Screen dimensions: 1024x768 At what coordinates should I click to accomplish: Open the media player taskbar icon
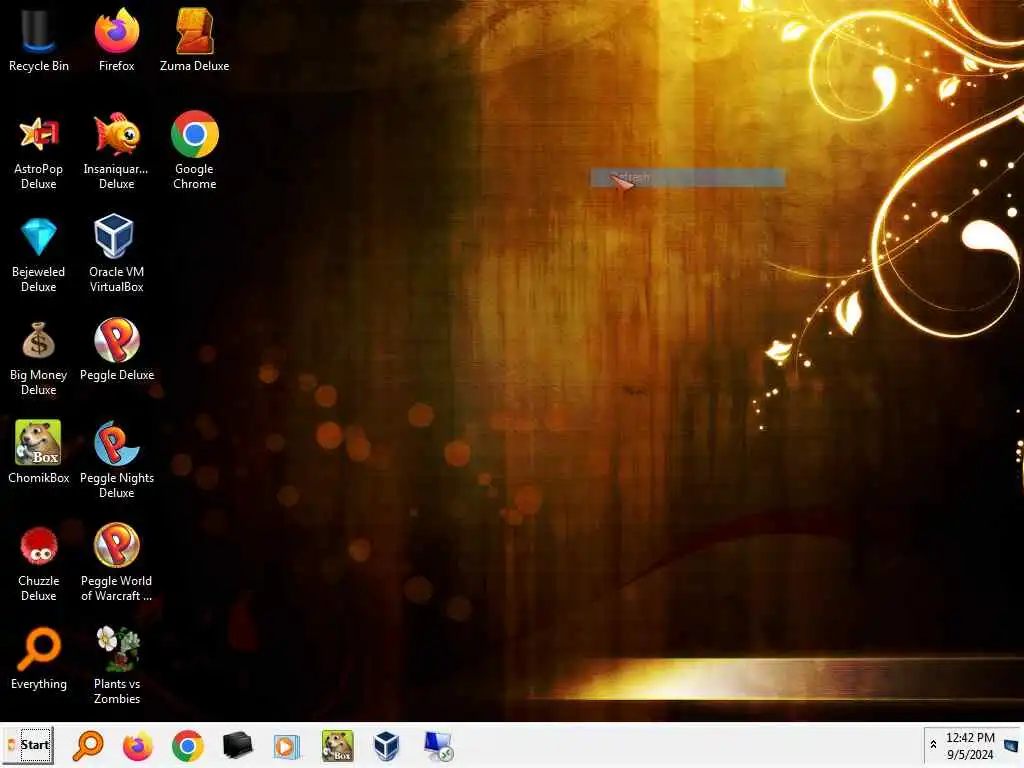pos(286,746)
